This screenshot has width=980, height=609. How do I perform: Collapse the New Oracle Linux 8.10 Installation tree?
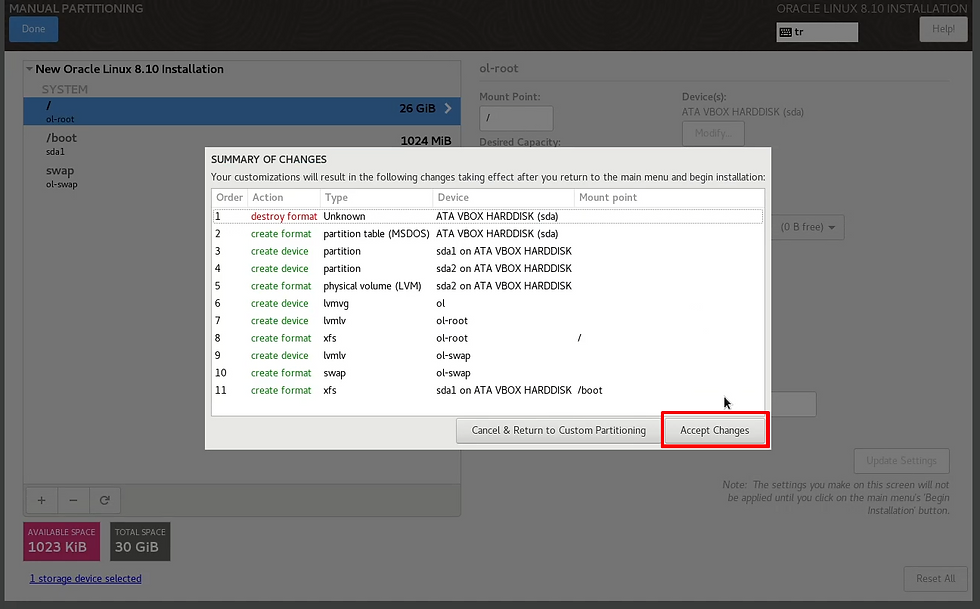(29, 69)
